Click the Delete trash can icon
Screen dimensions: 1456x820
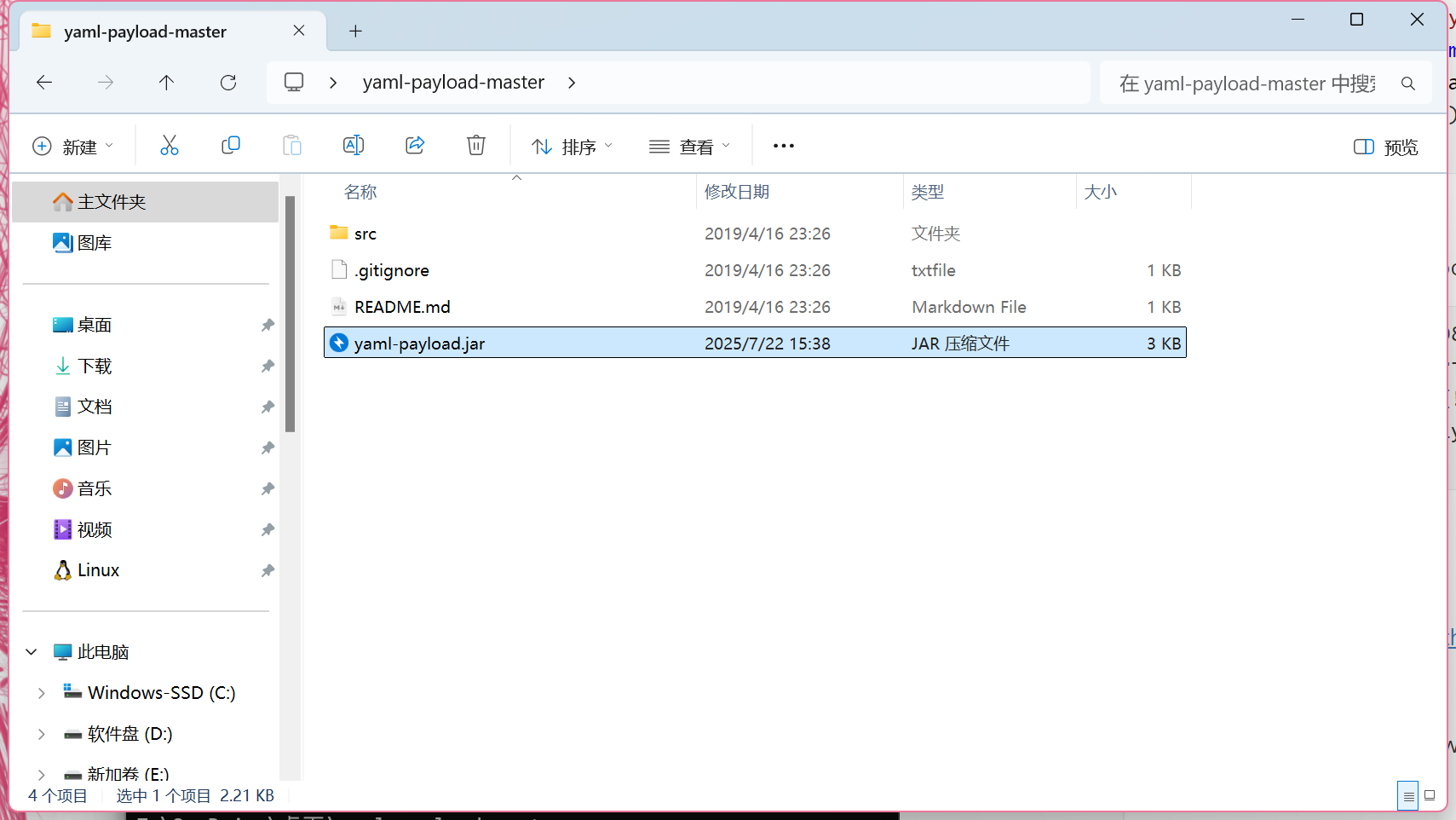(x=476, y=146)
